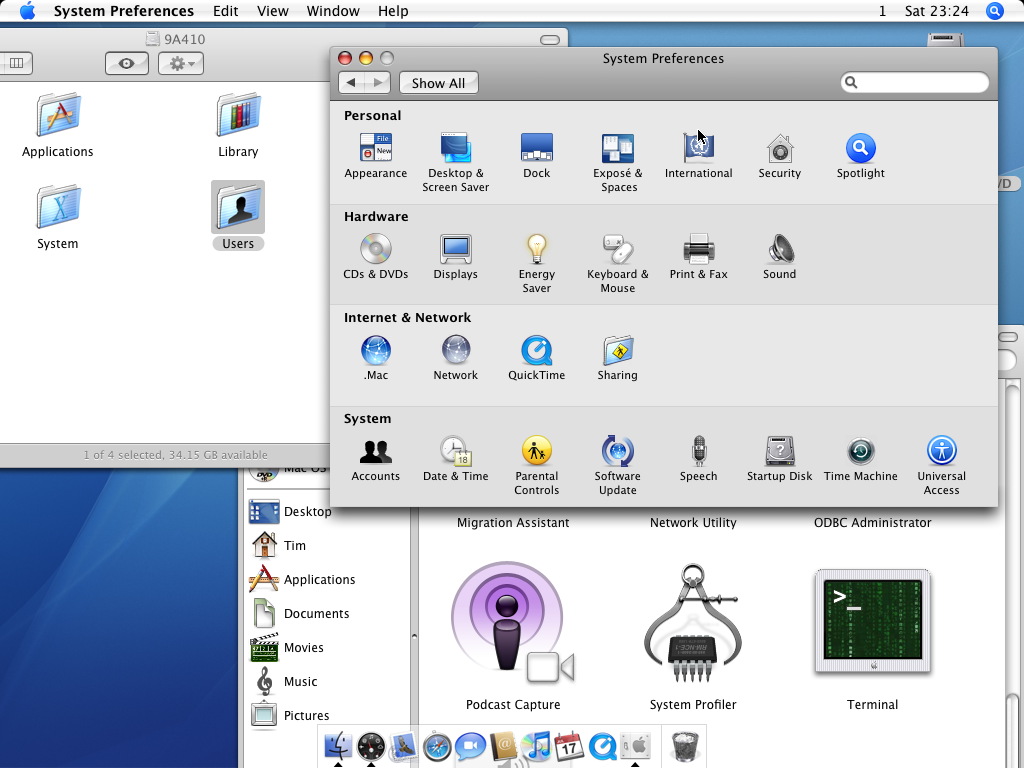Select the Terminal application
Viewport: 1024px width, 768px height.
[872, 640]
